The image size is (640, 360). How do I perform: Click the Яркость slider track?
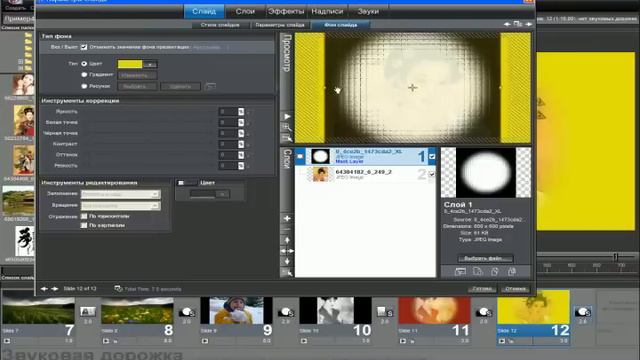pyautogui.click(x=149, y=111)
